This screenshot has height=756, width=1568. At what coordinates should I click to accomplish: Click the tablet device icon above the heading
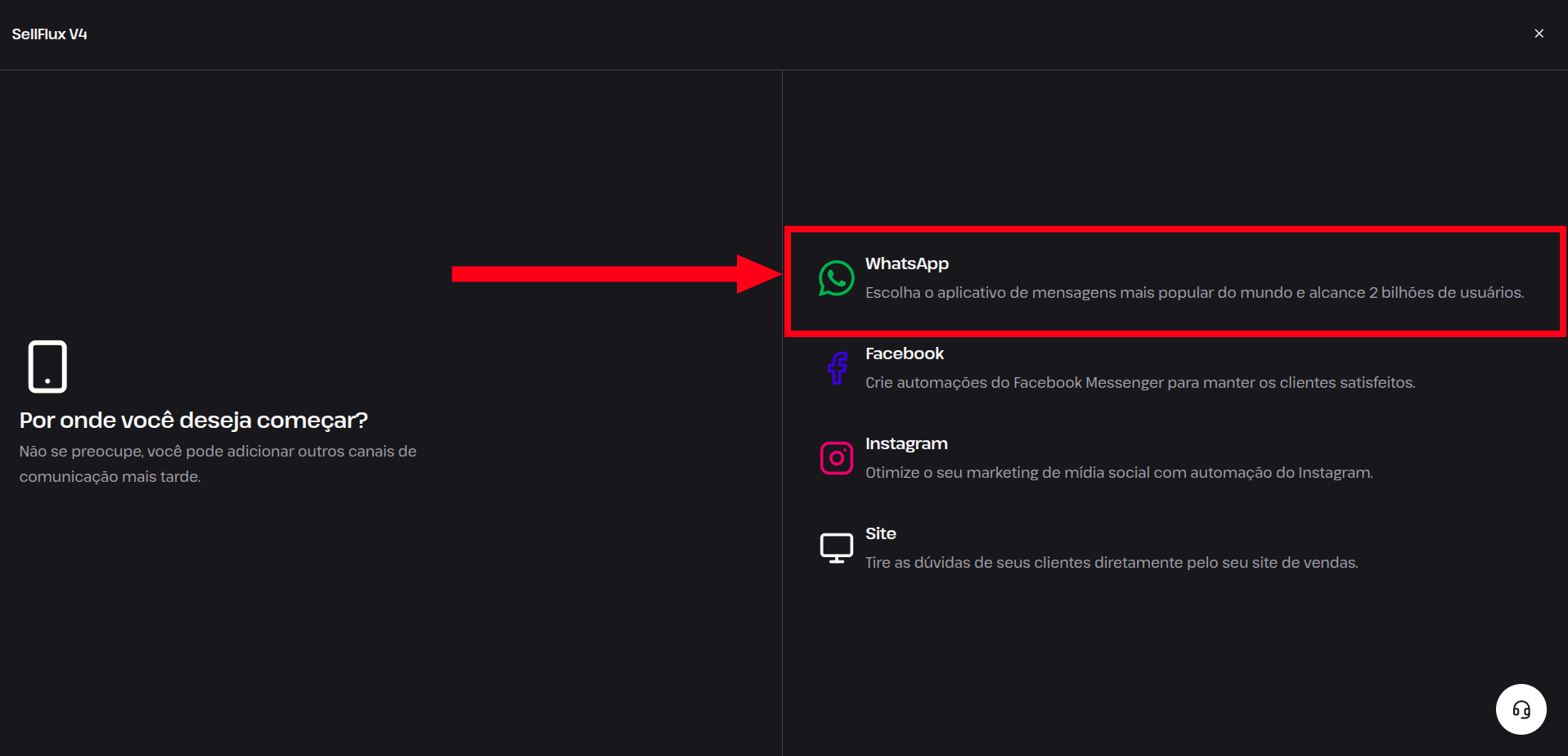[x=47, y=367]
